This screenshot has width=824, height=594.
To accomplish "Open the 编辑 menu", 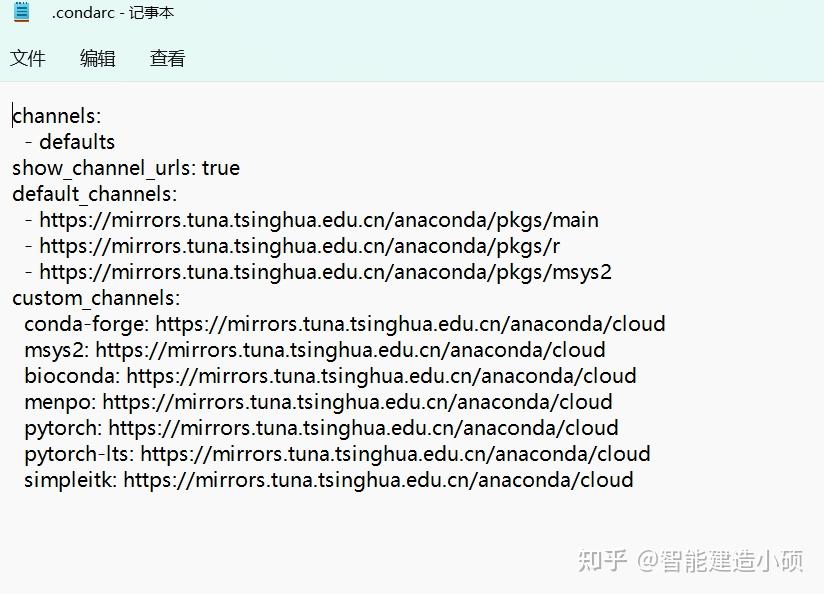I will pos(98,58).
